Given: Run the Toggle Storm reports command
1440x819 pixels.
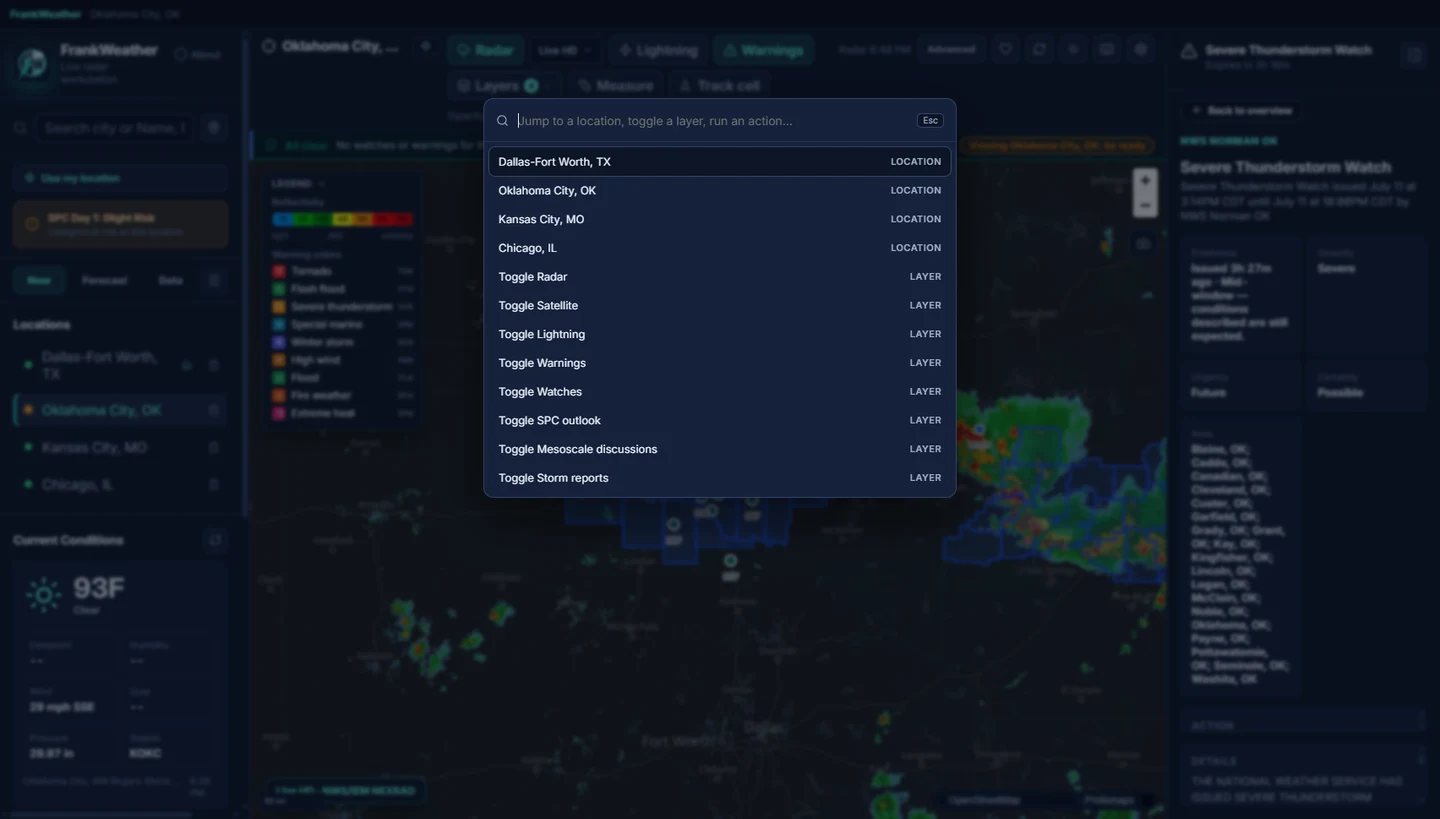Looking at the screenshot, I should (x=719, y=478).
